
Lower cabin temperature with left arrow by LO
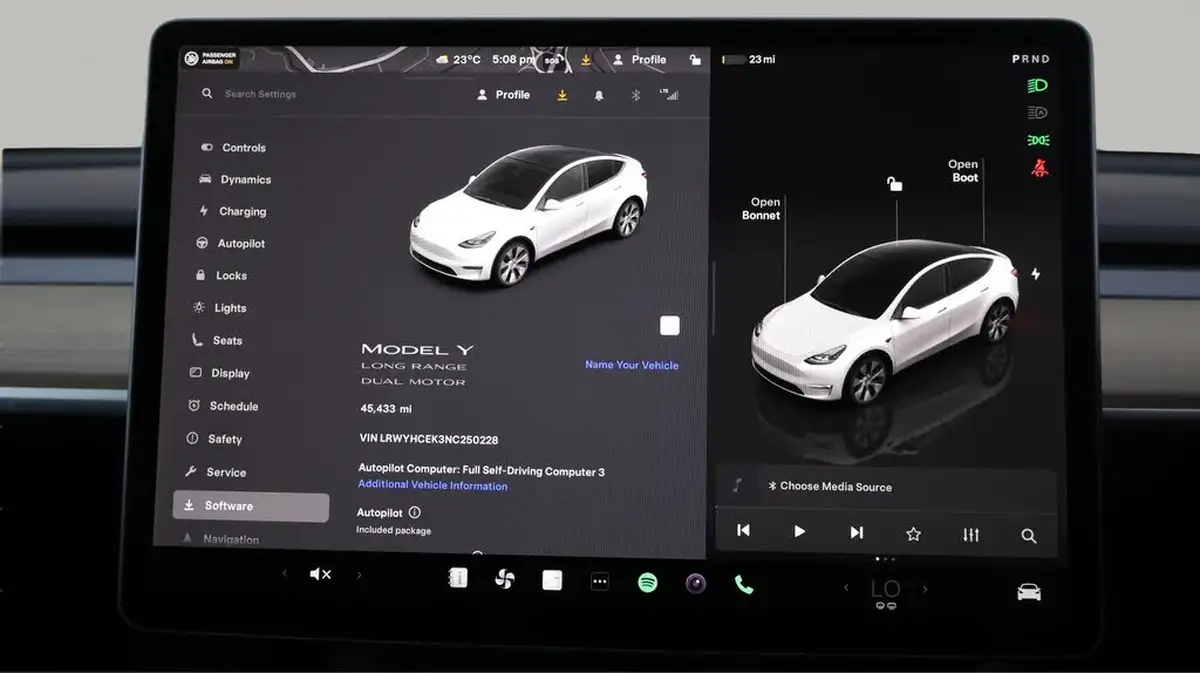click(846, 588)
